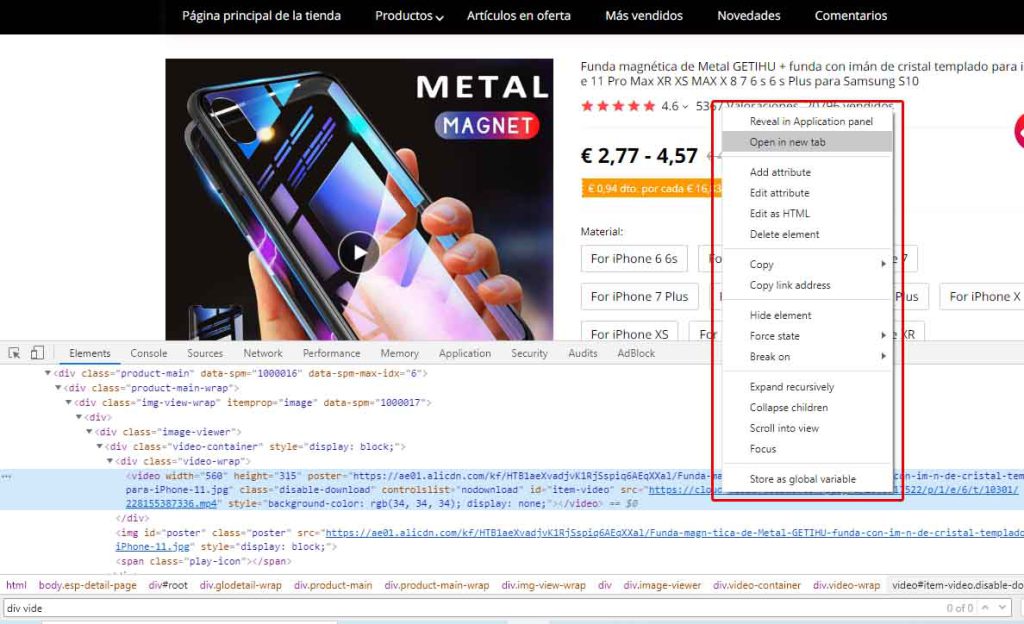The width and height of the screenshot is (1024, 624).
Task: Switch to the Network tab
Action: [x=263, y=353]
